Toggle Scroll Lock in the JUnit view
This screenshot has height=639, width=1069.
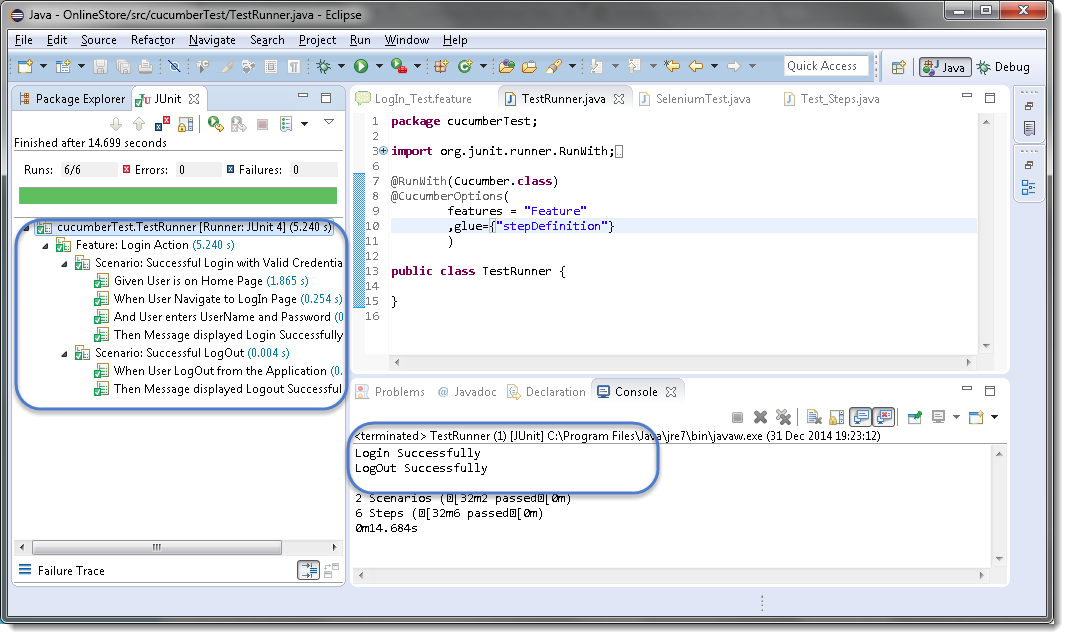point(185,124)
